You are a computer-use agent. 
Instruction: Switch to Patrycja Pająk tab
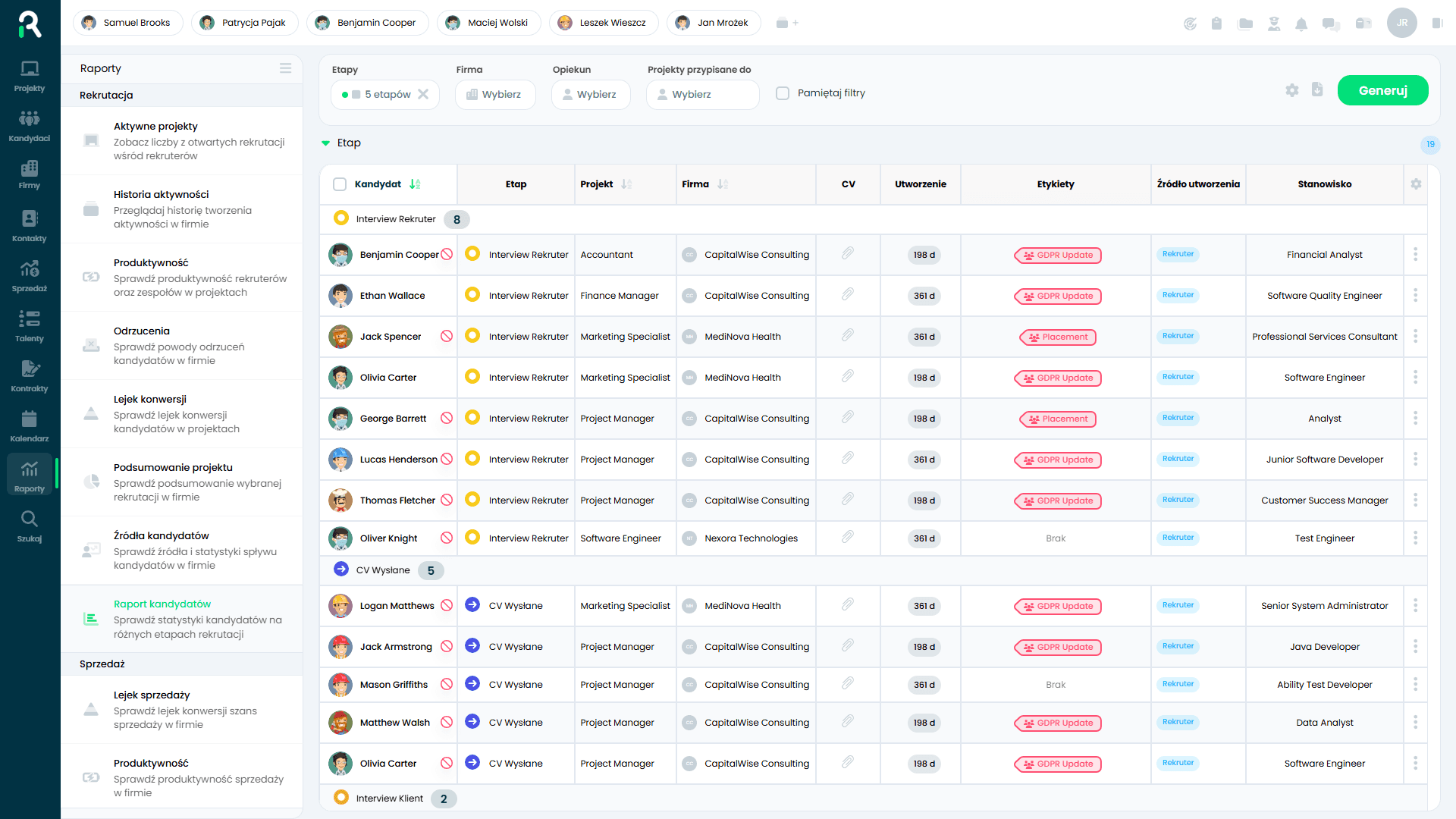pyautogui.click(x=244, y=23)
